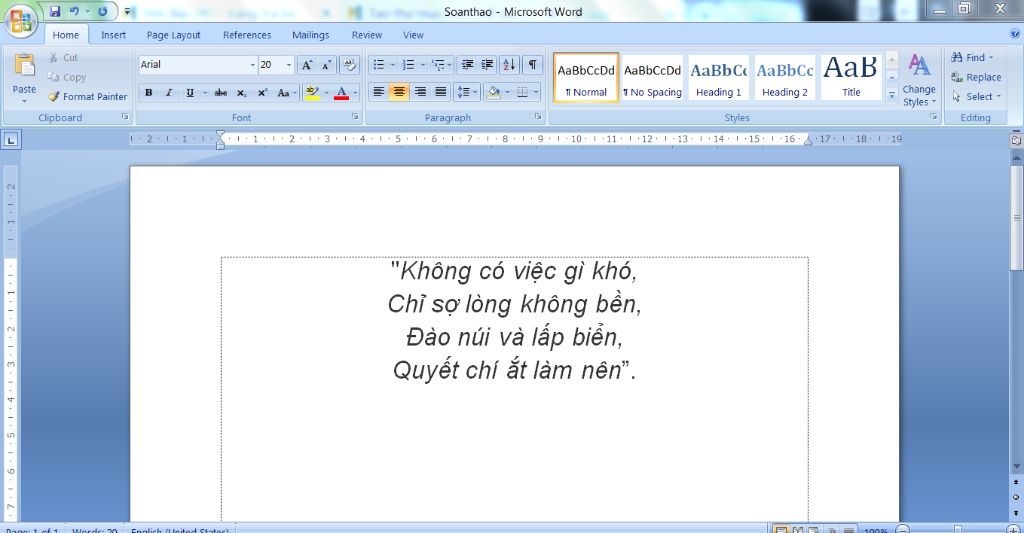Apply multilevel list
The width and height of the screenshot is (1024, 533).
[x=439, y=65]
